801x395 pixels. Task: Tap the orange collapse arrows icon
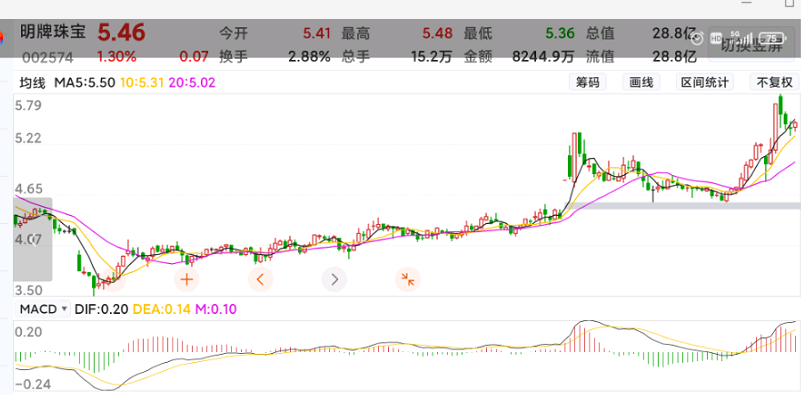pyautogui.click(x=408, y=280)
